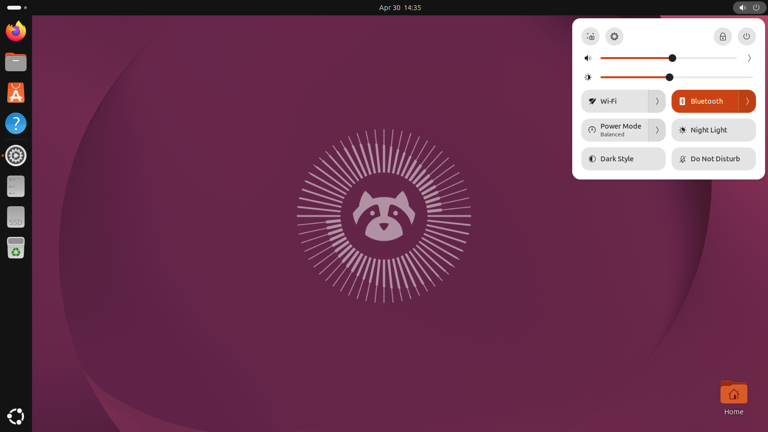
Task: Open the Trash in dock
Action: [16, 248]
